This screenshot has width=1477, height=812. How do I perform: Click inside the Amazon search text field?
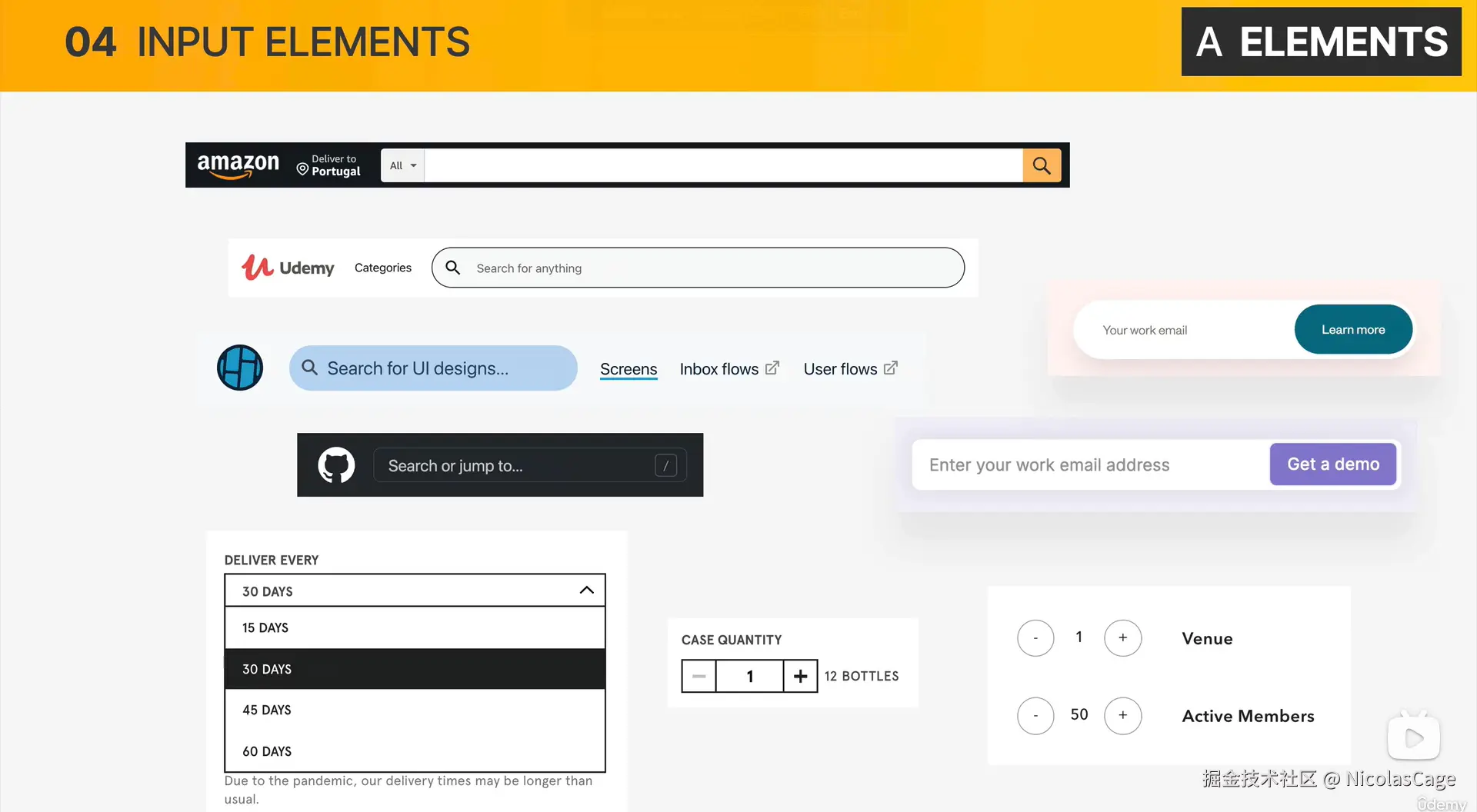[723, 165]
